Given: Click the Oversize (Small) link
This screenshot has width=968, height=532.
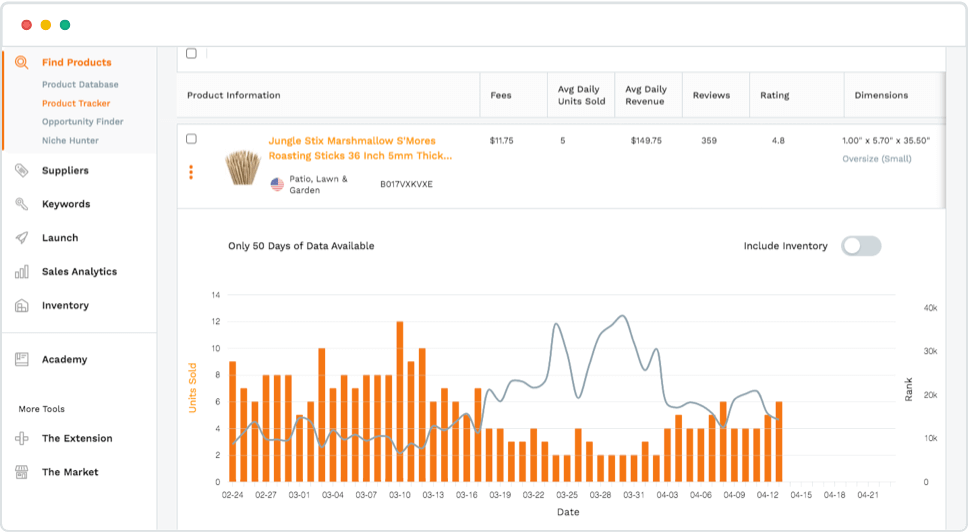Looking at the screenshot, I should coord(877,159).
